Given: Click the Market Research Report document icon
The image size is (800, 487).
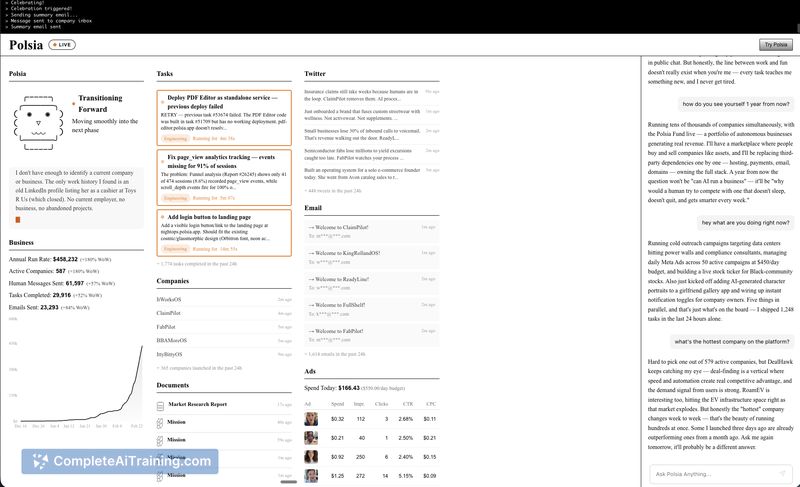Looking at the screenshot, I should click(160, 406).
